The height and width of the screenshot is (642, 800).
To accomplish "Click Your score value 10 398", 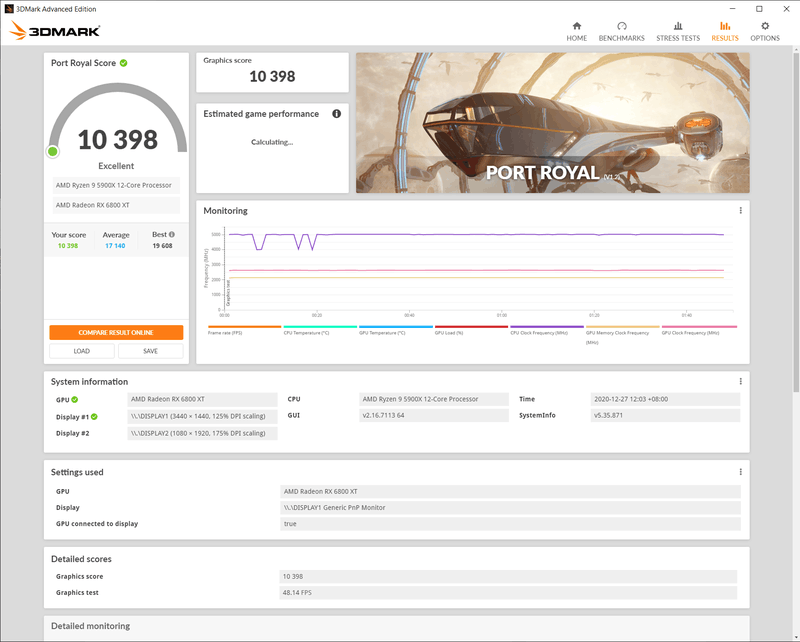I will tap(68, 245).
